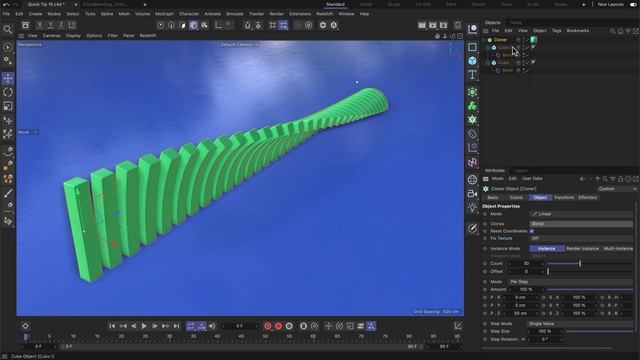640x360 pixels.
Task: Open the Fix Texture Off dropdown
Action: coord(581,238)
